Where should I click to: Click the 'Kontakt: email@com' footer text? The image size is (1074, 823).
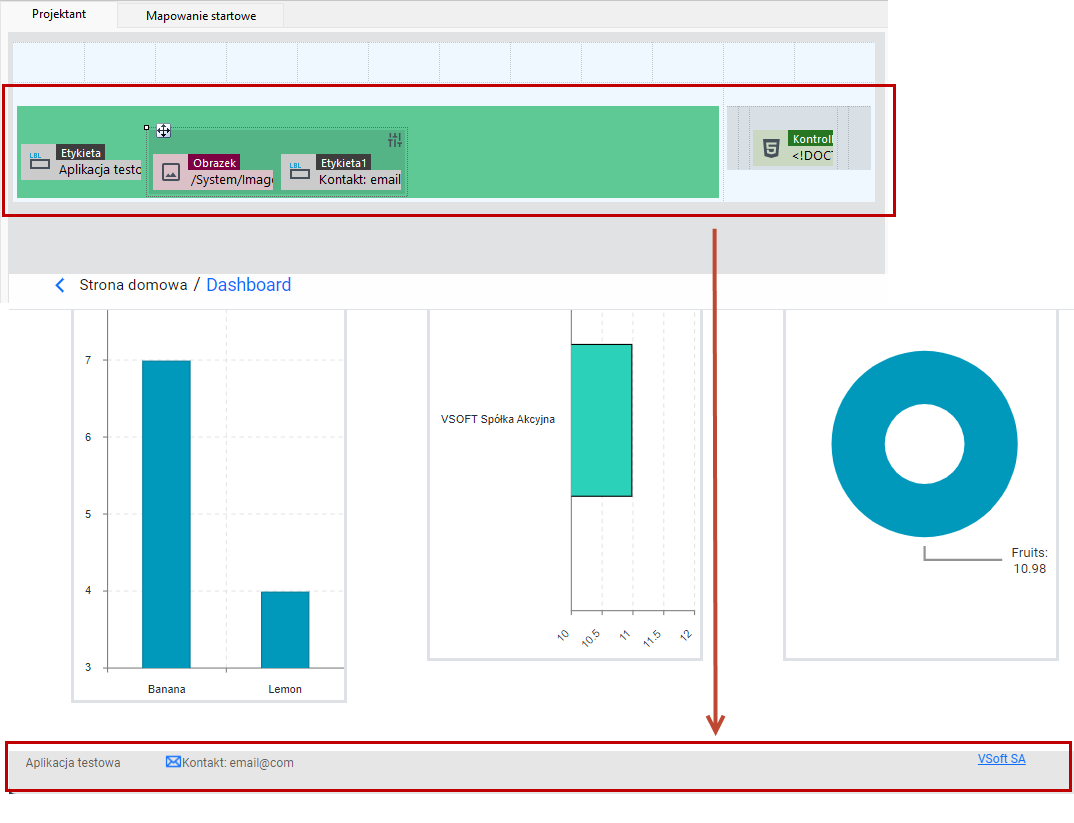(x=238, y=763)
